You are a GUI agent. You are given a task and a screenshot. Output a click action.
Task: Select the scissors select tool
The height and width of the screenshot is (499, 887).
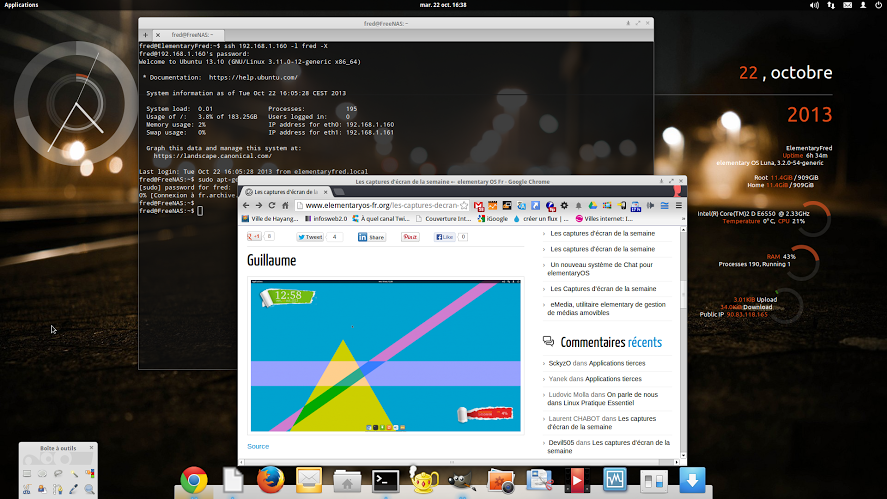[27, 489]
